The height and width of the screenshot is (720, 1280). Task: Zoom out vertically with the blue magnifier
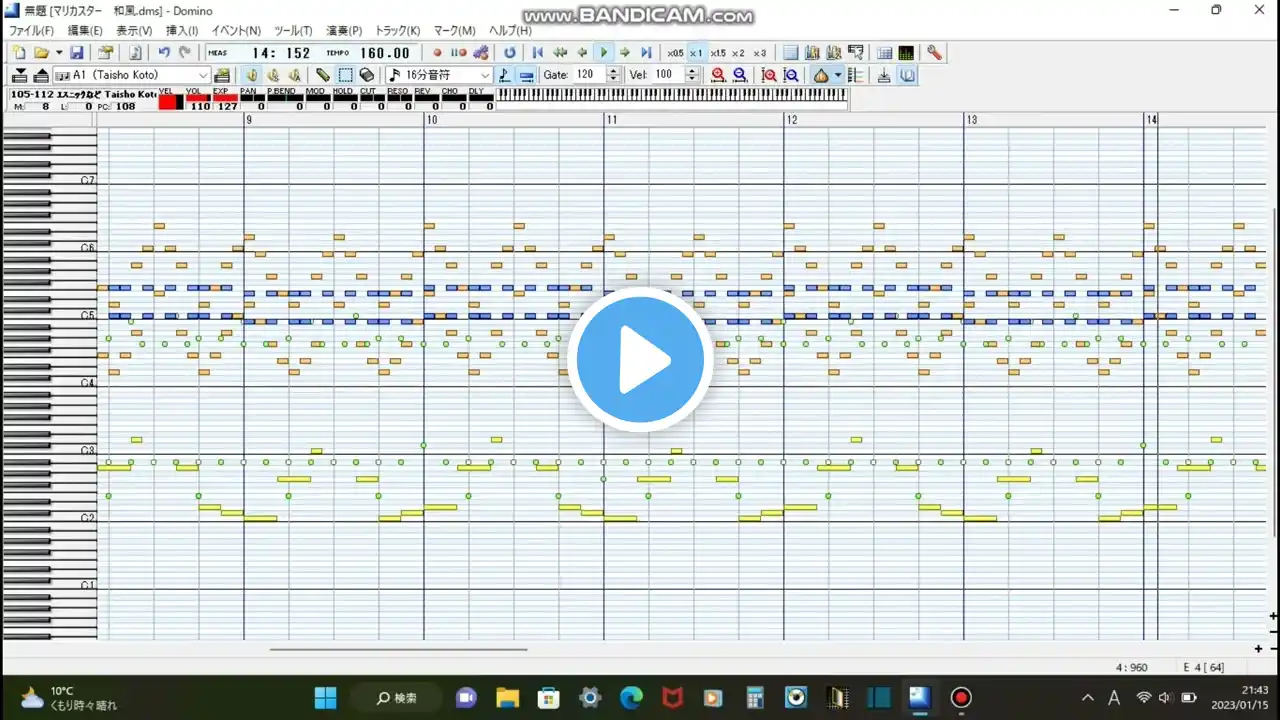[791, 75]
